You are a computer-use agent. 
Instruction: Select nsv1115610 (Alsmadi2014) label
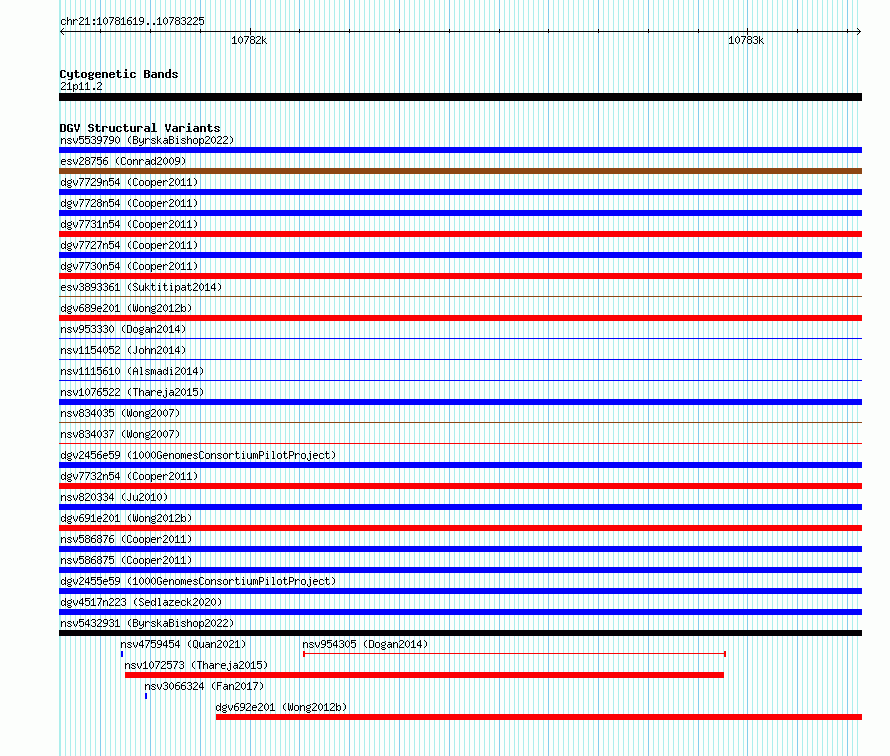[132, 371]
